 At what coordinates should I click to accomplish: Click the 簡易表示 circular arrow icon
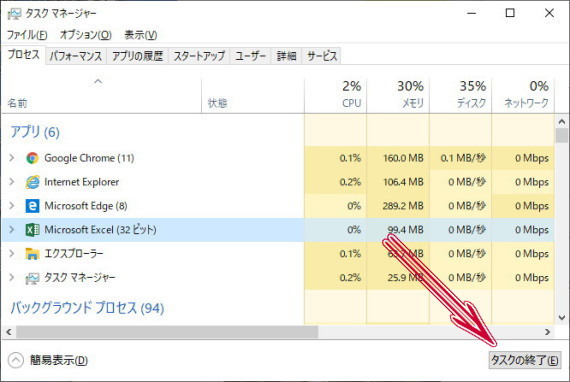pyautogui.click(x=16, y=360)
